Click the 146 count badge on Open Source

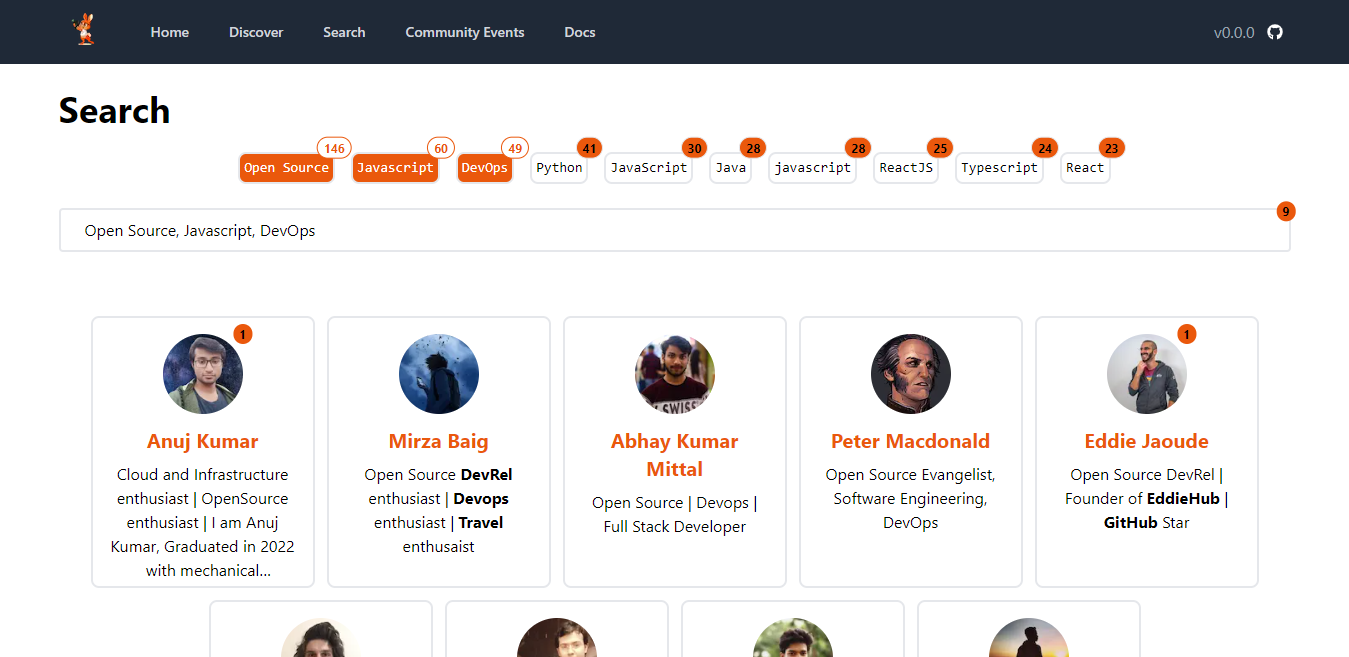[334, 149]
